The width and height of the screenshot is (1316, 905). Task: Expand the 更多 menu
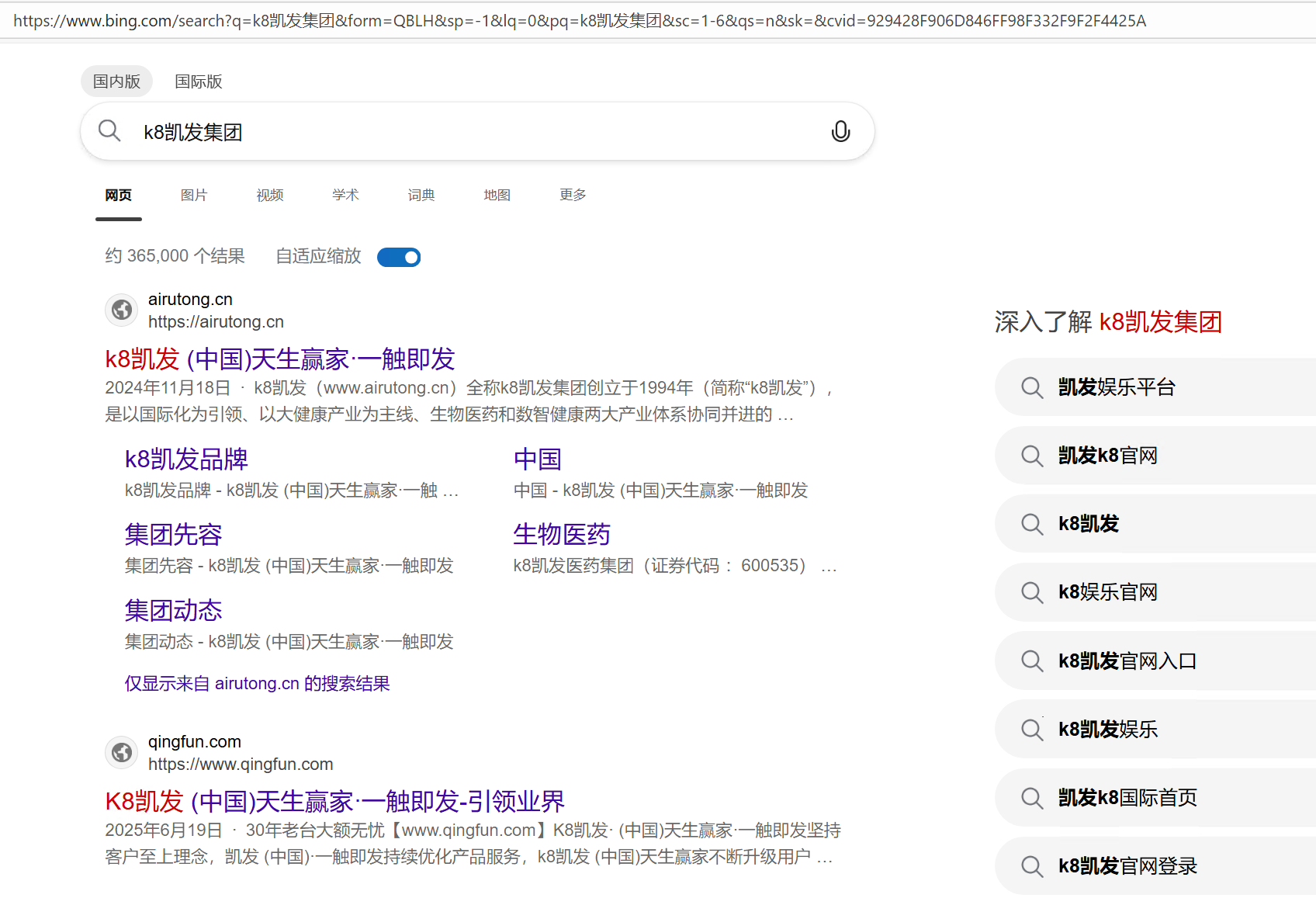(573, 195)
